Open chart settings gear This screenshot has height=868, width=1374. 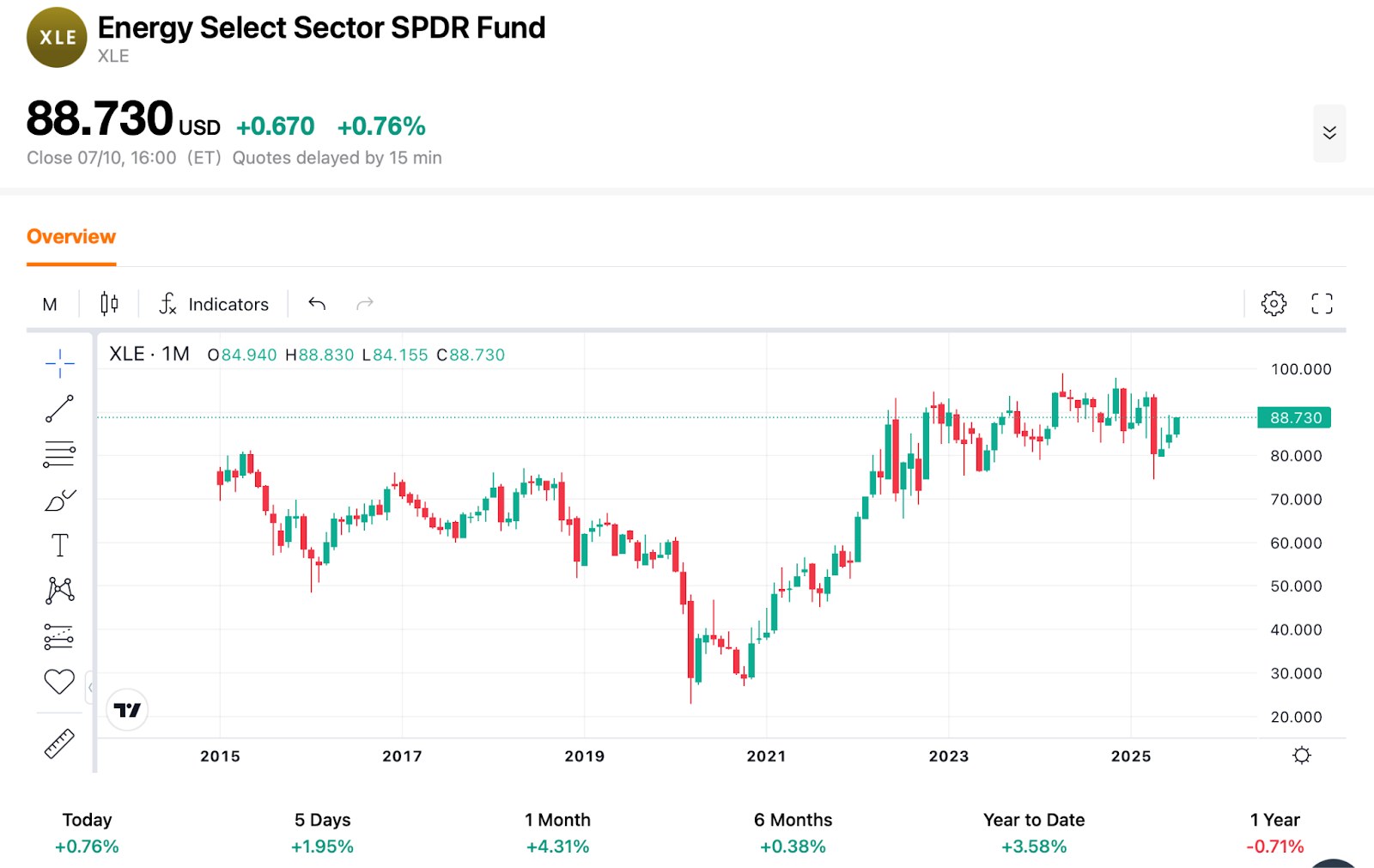(1274, 303)
